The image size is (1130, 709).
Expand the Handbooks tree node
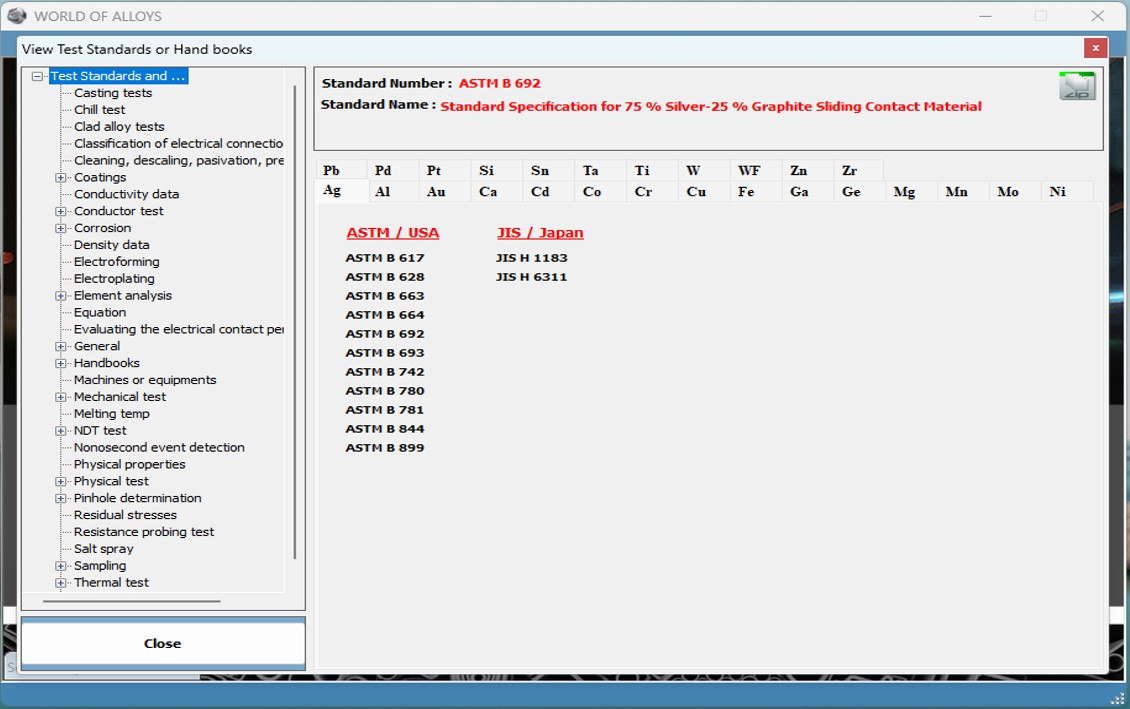tap(61, 363)
